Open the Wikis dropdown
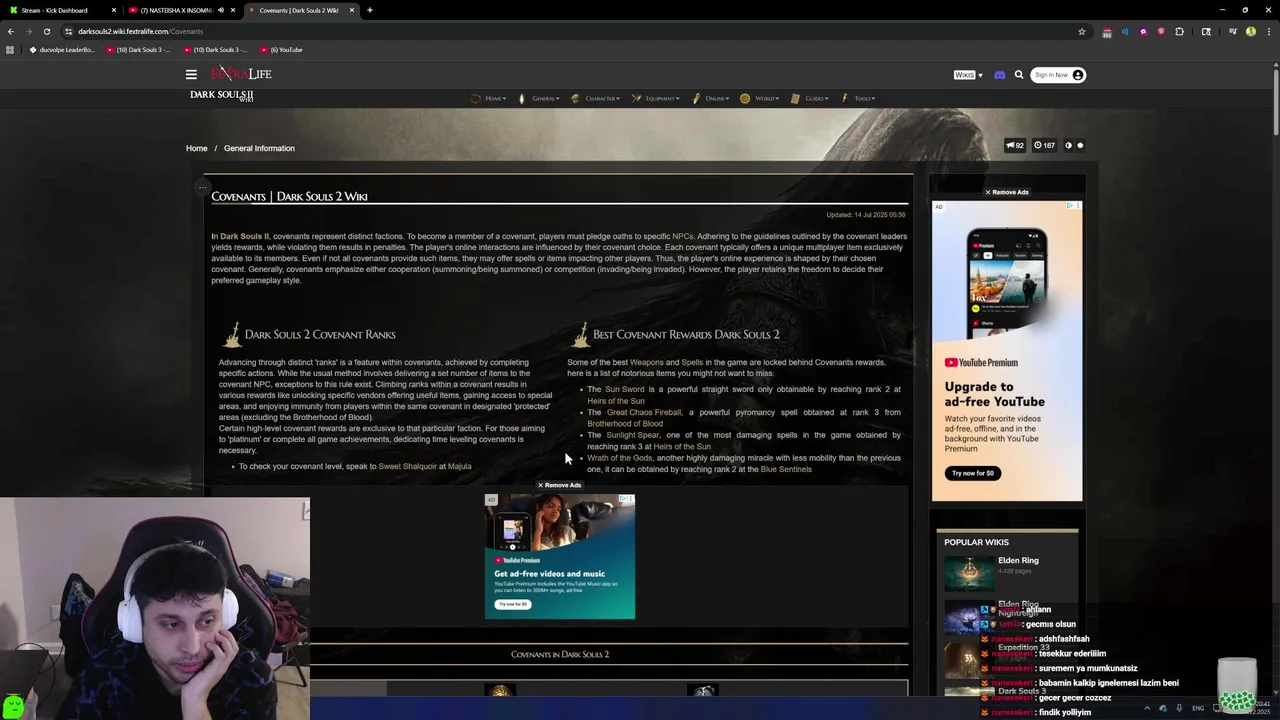Screen dimensions: 1280x720 [968, 75]
